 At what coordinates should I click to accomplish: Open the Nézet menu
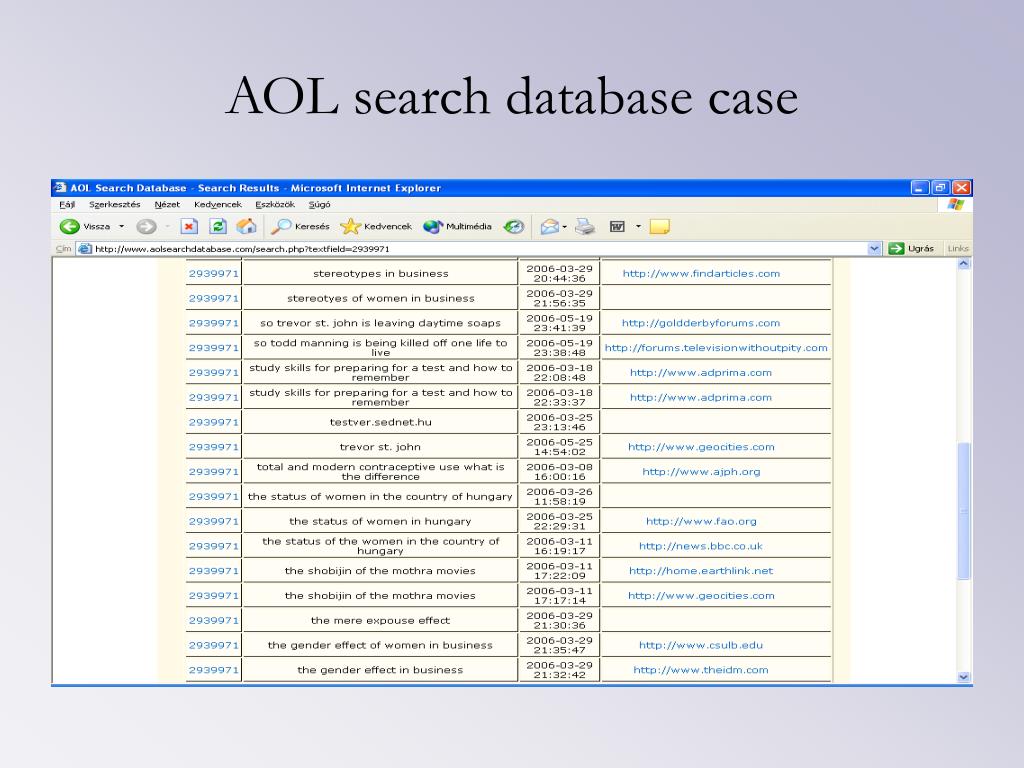(x=167, y=204)
